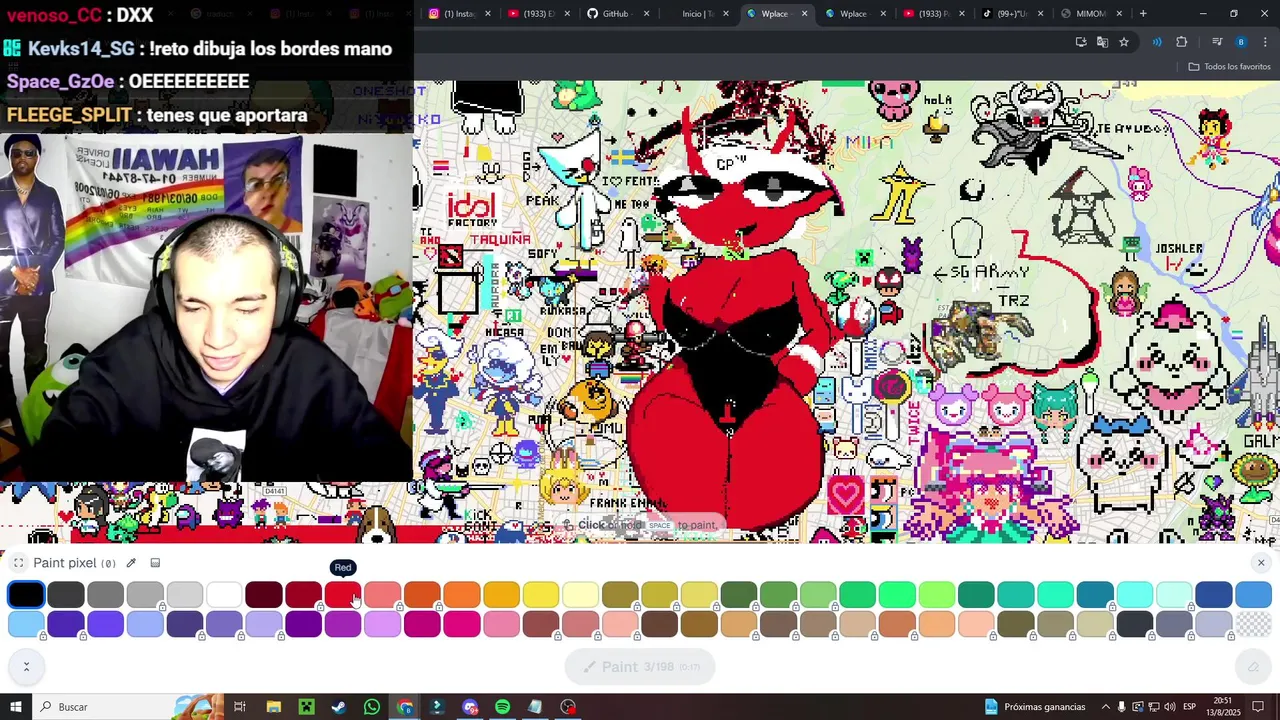1280x720 pixels.
Task: Click the tab audio indicator in toolbar
Action: click(x=1157, y=42)
